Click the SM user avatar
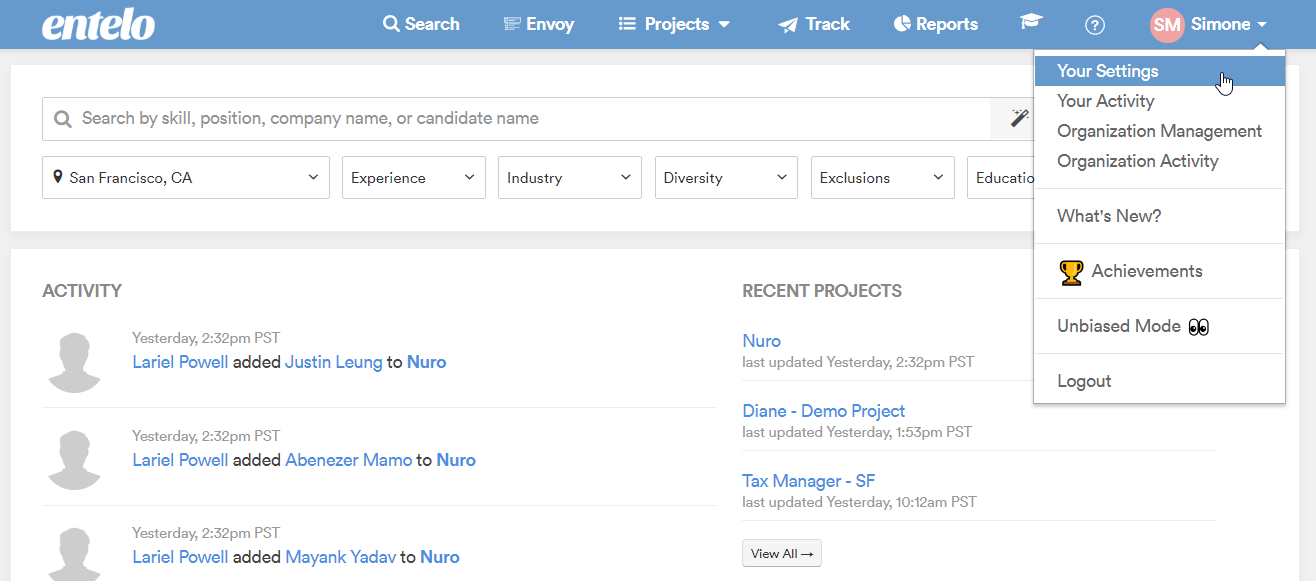The image size is (1316, 581). (1166, 25)
